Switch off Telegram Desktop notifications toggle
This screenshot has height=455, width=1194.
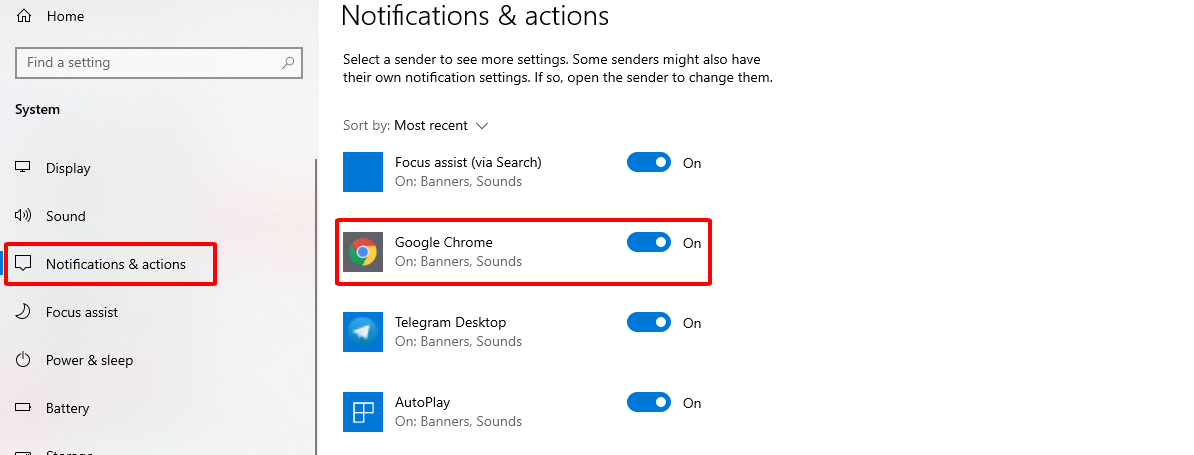[649, 322]
